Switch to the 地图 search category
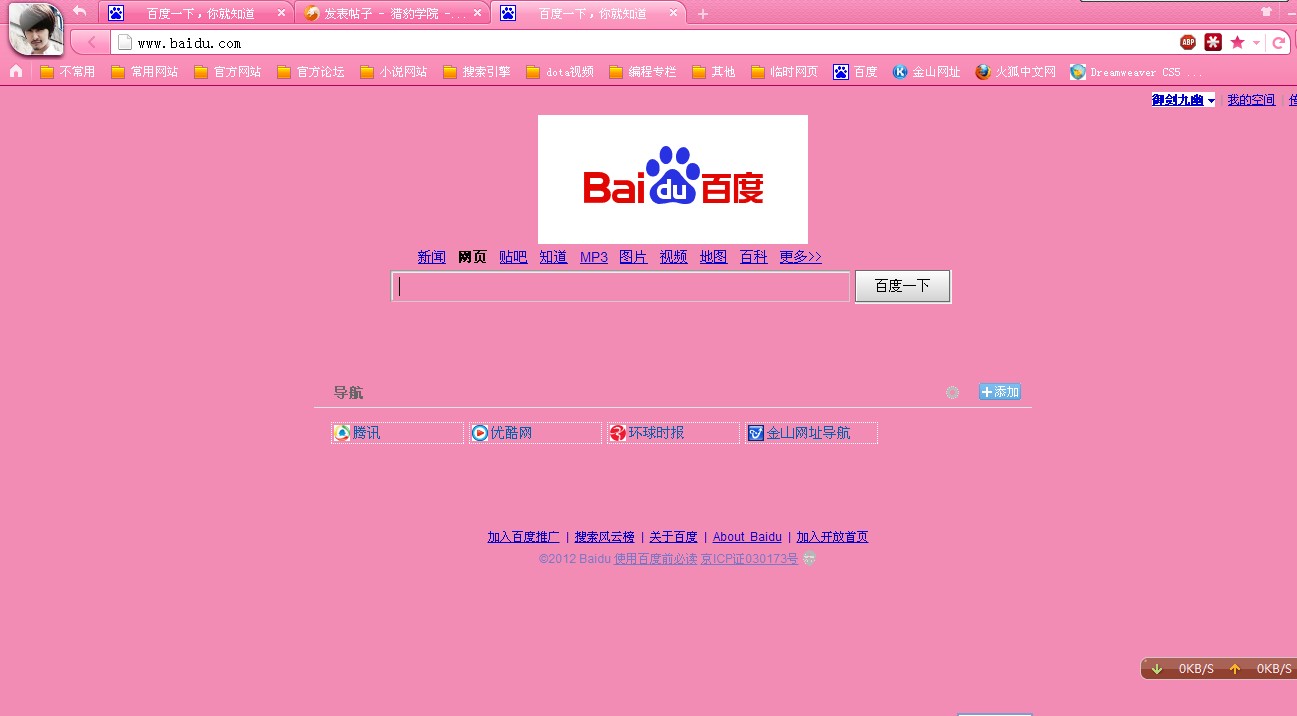Screen dimensions: 1297x716 click(714, 257)
